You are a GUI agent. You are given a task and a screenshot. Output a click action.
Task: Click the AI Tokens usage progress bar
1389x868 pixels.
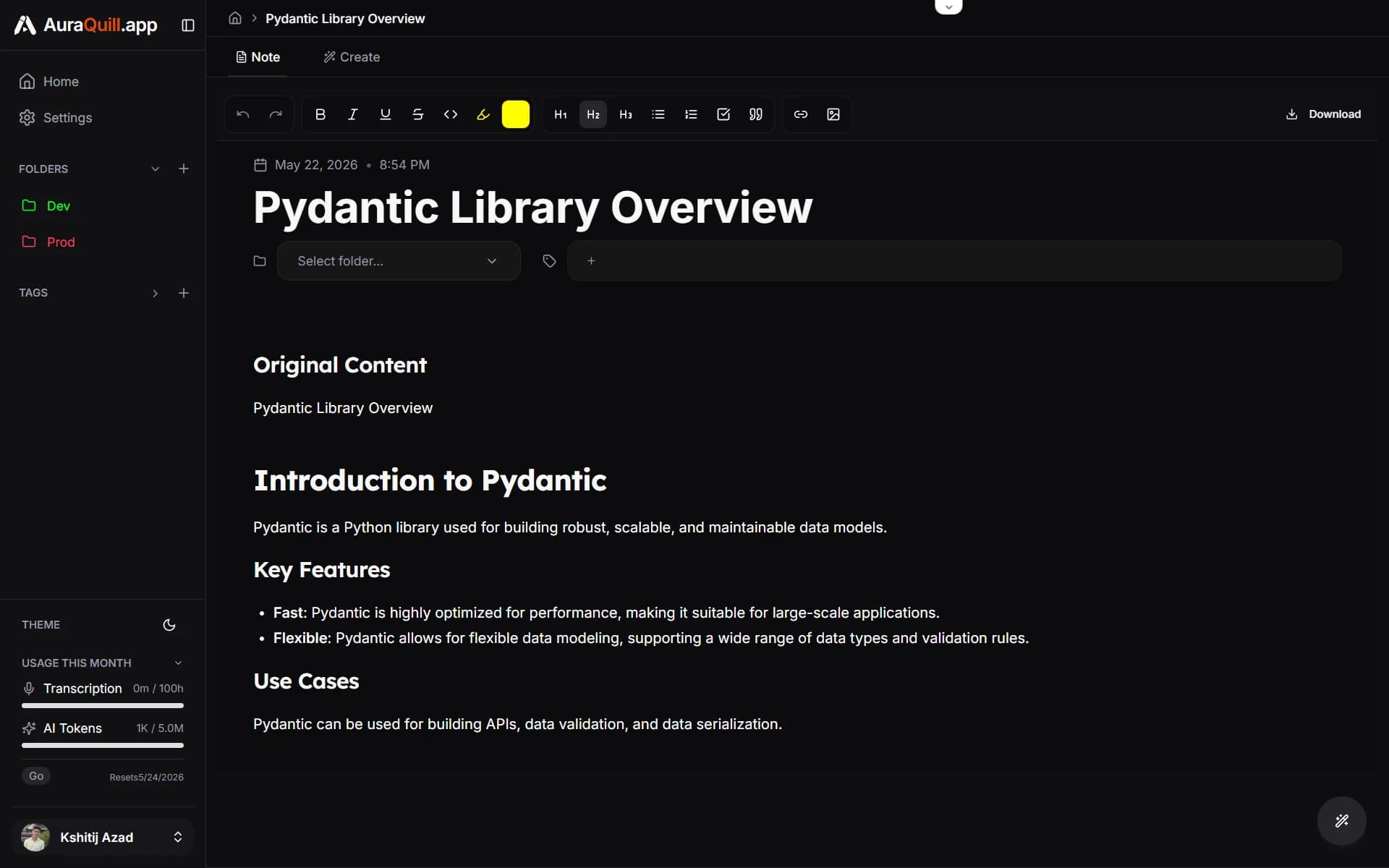(103, 745)
